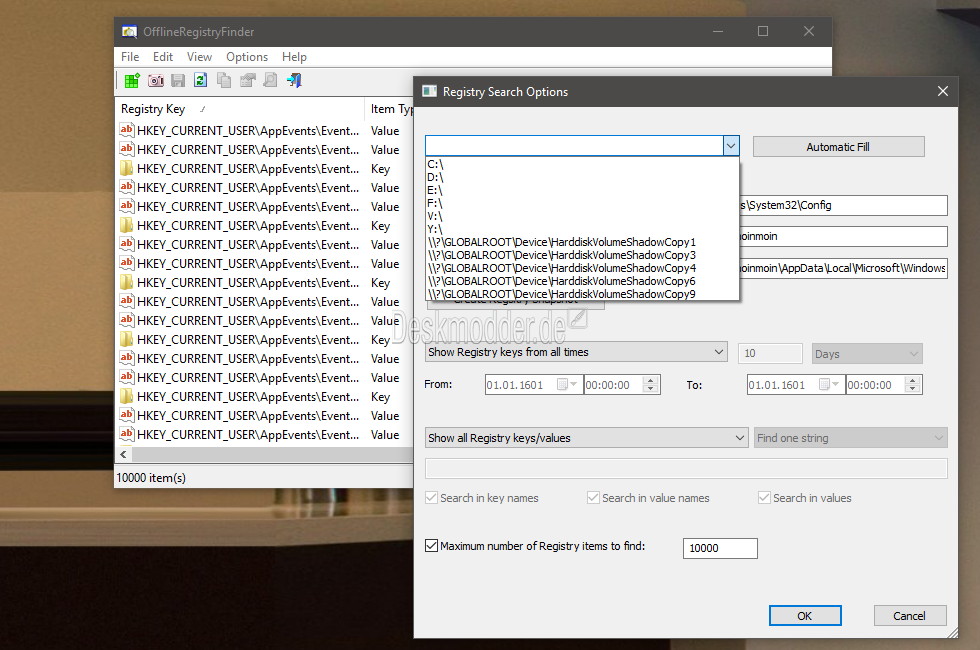Click the From time spinner down arrow
Viewport: 980px width, 650px height.
point(651,388)
